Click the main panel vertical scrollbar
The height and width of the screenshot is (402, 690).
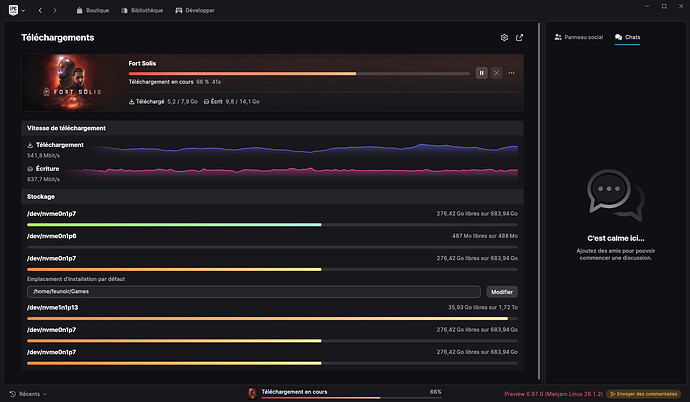point(539,201)
